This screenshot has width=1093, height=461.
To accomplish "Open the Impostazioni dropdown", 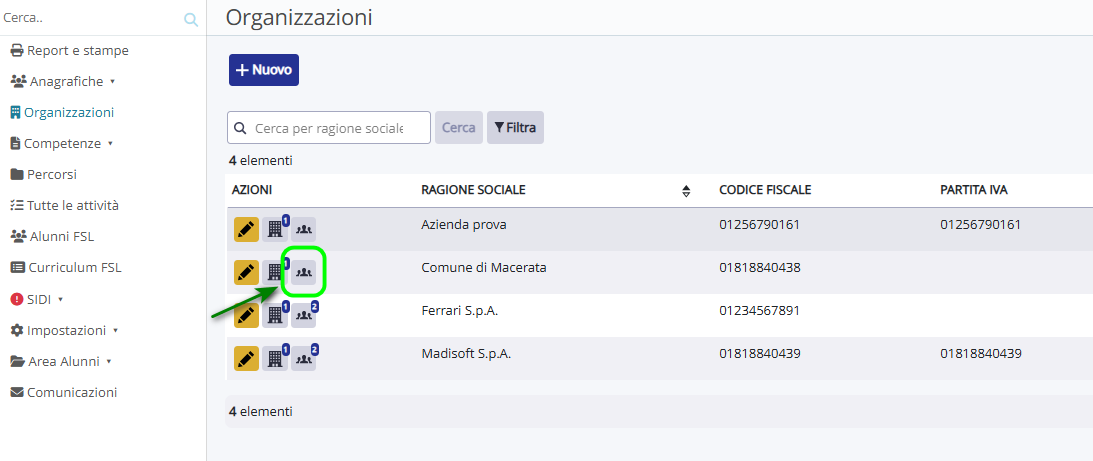I will point(65,330).
